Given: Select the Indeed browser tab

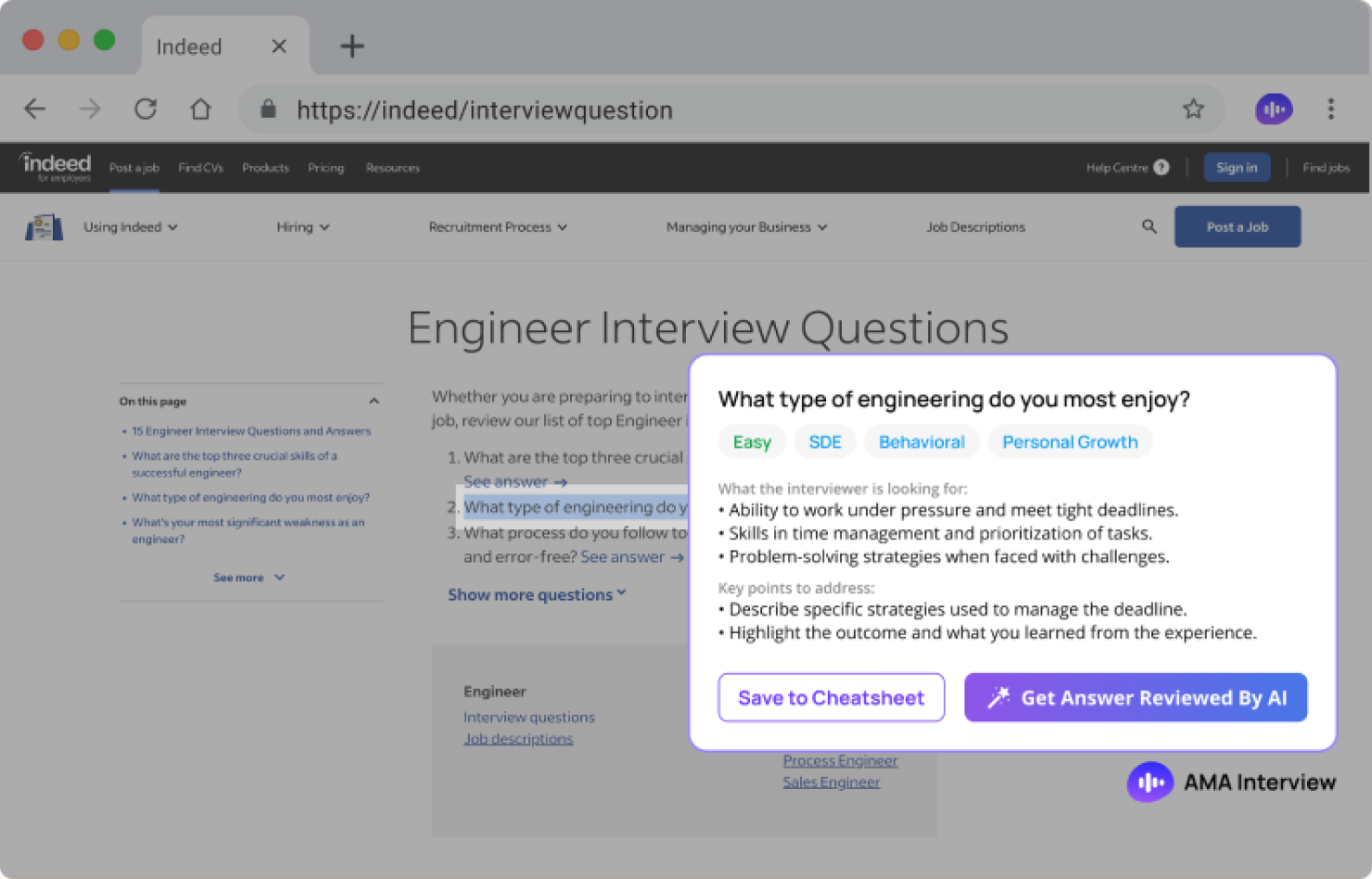Looking at the screenshot, I should [x=225, y=46].
